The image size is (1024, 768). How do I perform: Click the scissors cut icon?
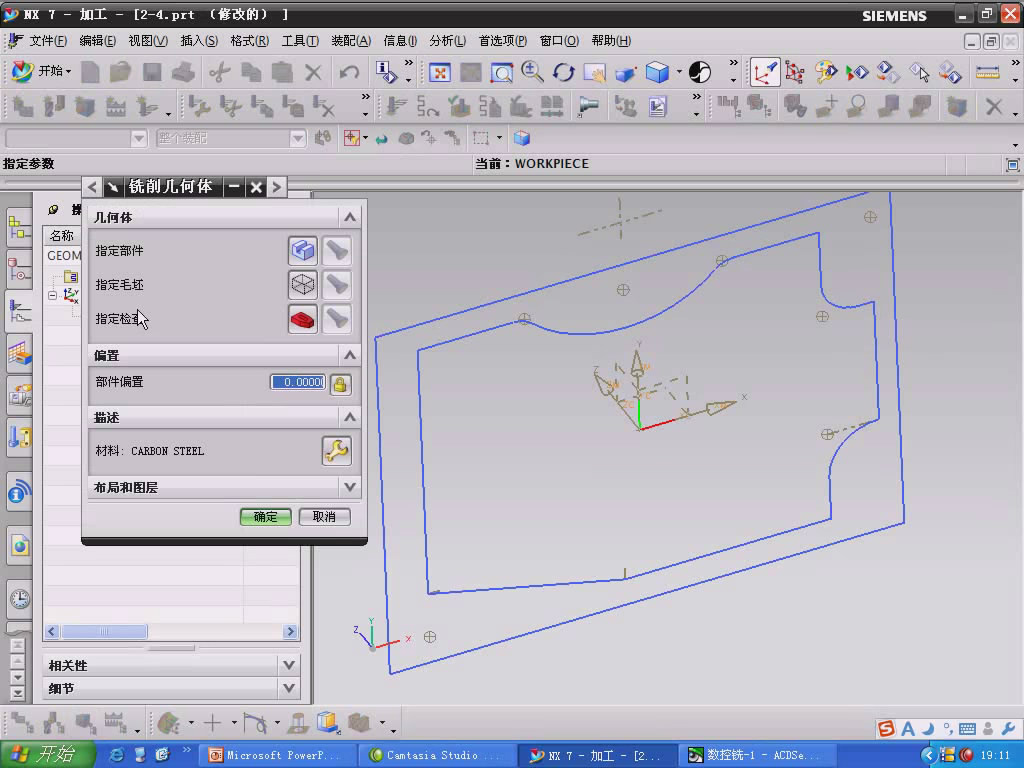pyautogui.click(x=220, y=72)
